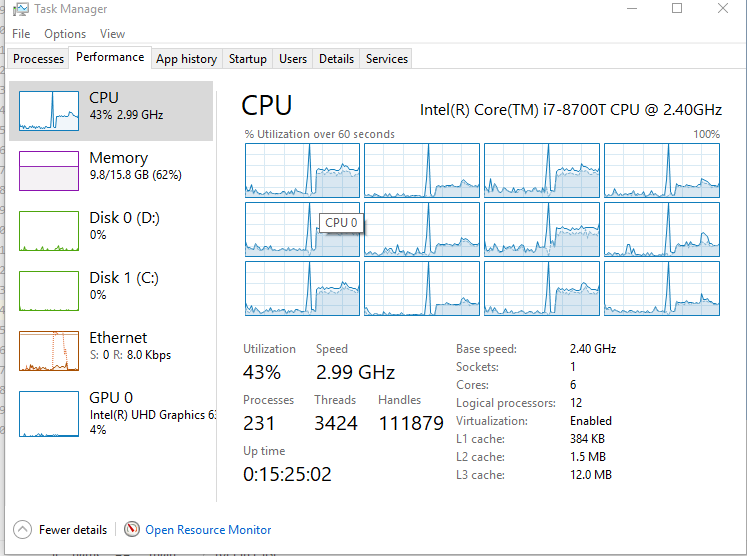
Task: Switch to the App history tab
Action: tap(187, 59)
